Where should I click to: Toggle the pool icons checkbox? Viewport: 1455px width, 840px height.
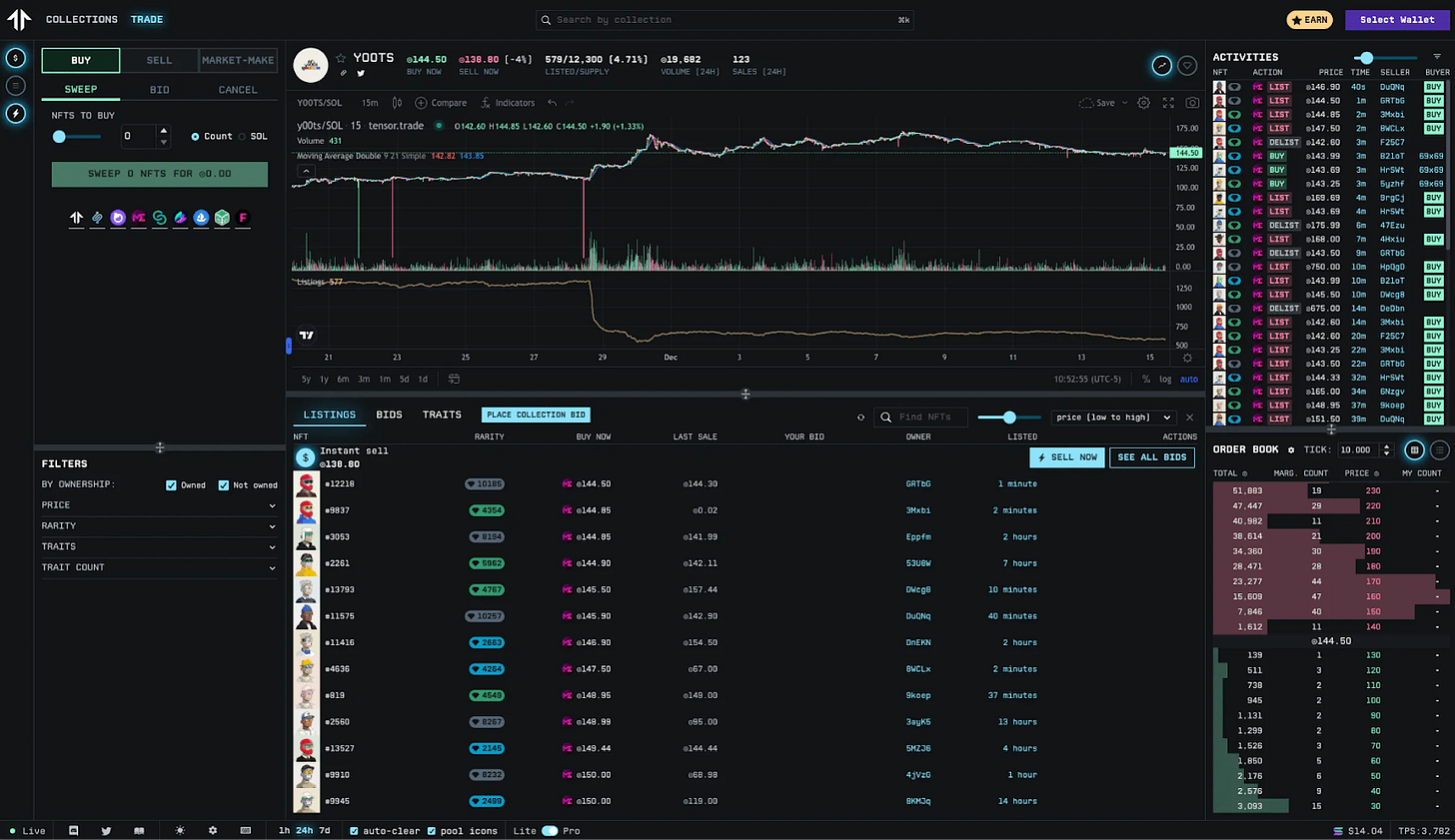tap(432, 831)
